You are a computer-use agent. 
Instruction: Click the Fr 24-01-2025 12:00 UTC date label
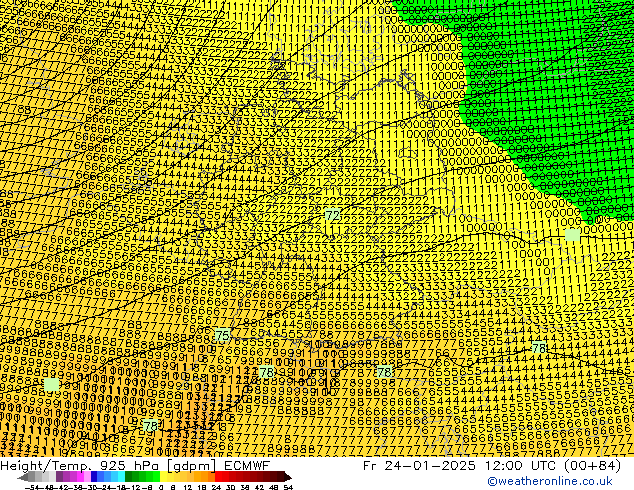pyautogui.click(x=492, y=466)
